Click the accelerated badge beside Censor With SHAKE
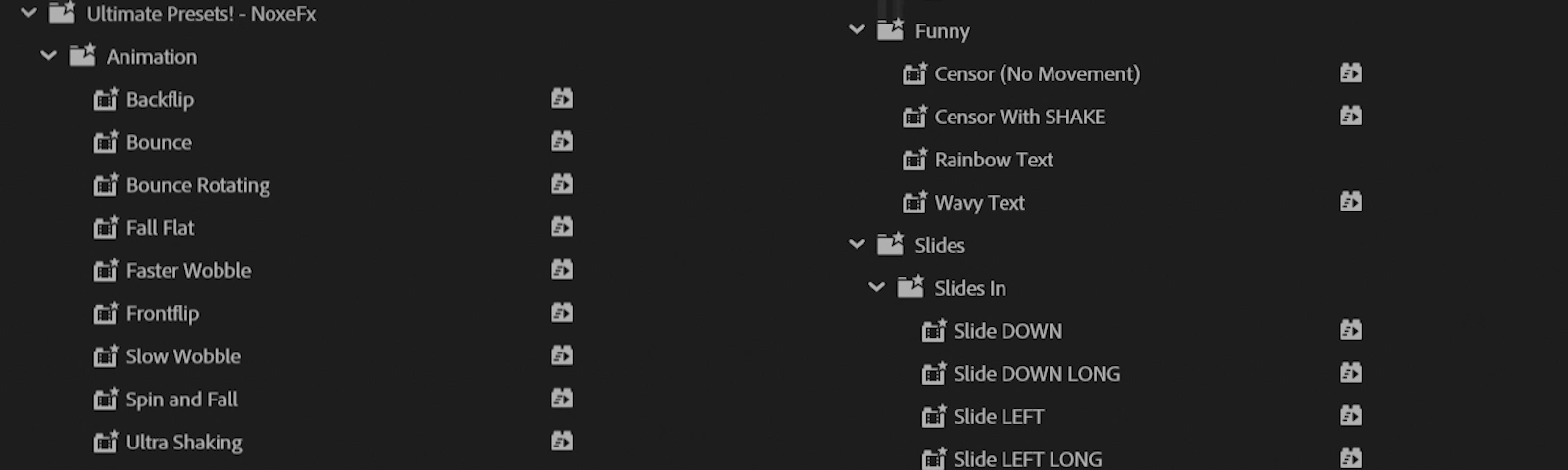The image size is (1568, 470). click(x=1350, y=117)
